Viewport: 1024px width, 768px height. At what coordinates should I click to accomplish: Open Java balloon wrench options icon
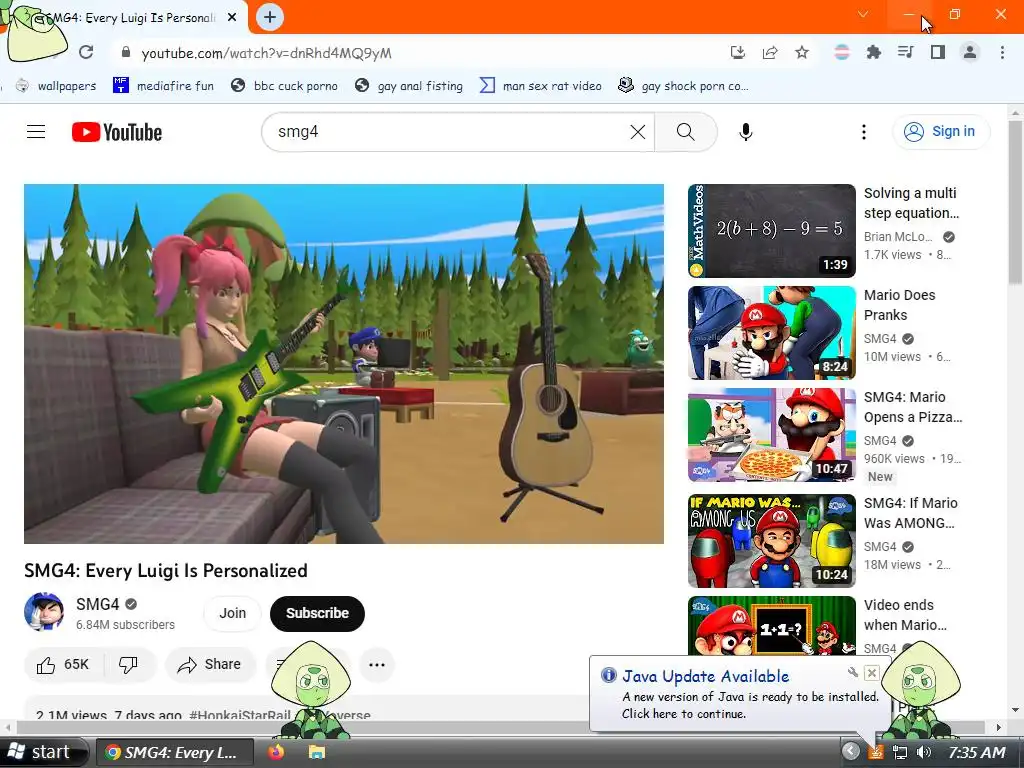(x=852, y=673)
